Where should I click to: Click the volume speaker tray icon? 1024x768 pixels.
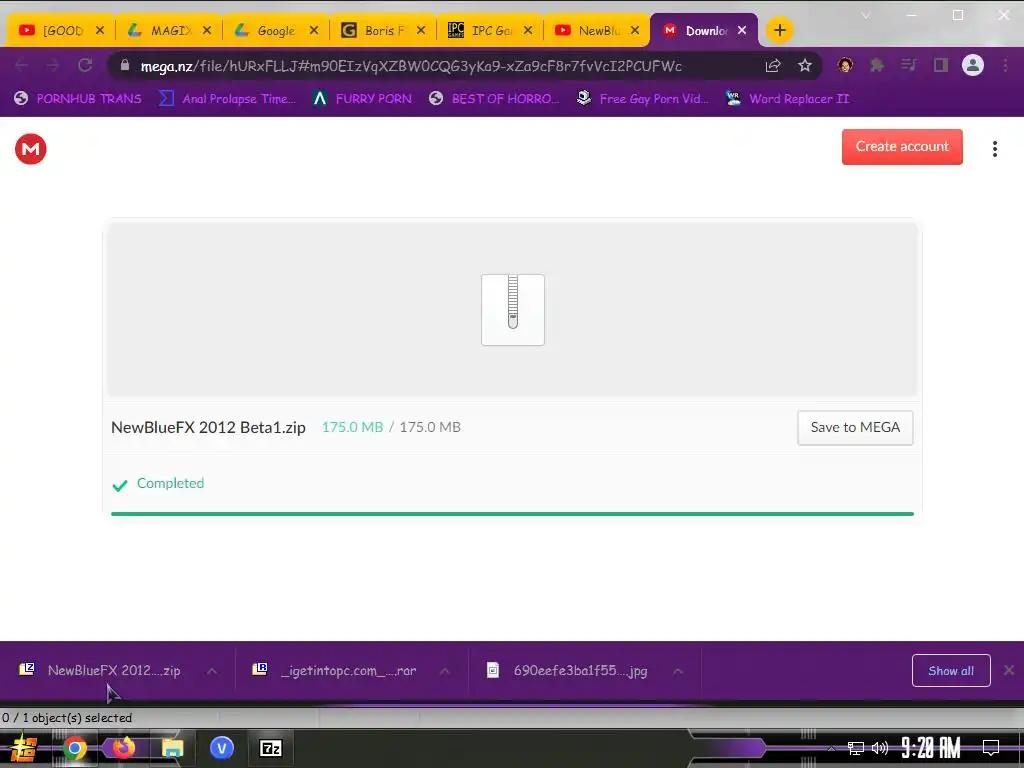click(880, 748)
